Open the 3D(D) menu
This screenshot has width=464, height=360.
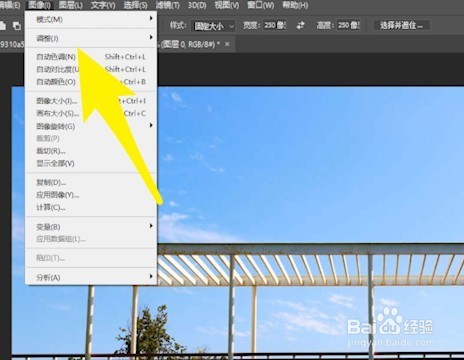tap(197, 5)
